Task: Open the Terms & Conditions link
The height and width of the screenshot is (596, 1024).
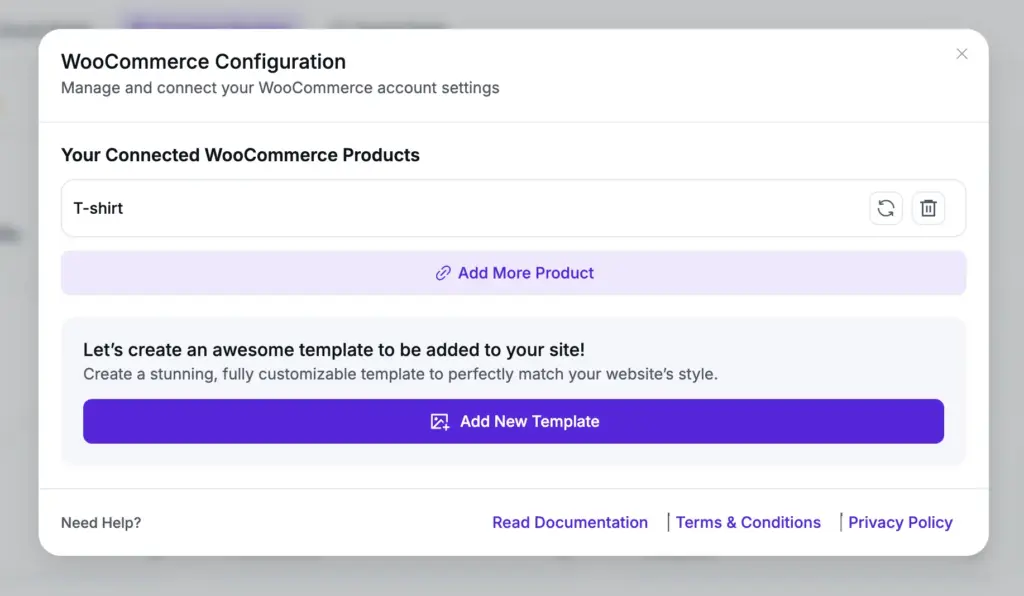Action: pyautogui.click(x=748, y=522)
